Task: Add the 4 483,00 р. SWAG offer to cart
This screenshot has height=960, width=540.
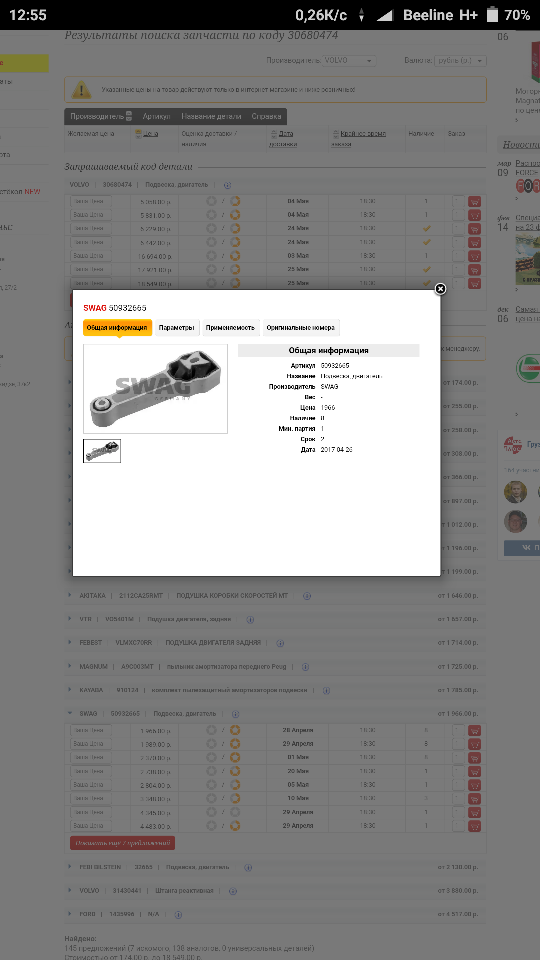Action: point(474,826)
